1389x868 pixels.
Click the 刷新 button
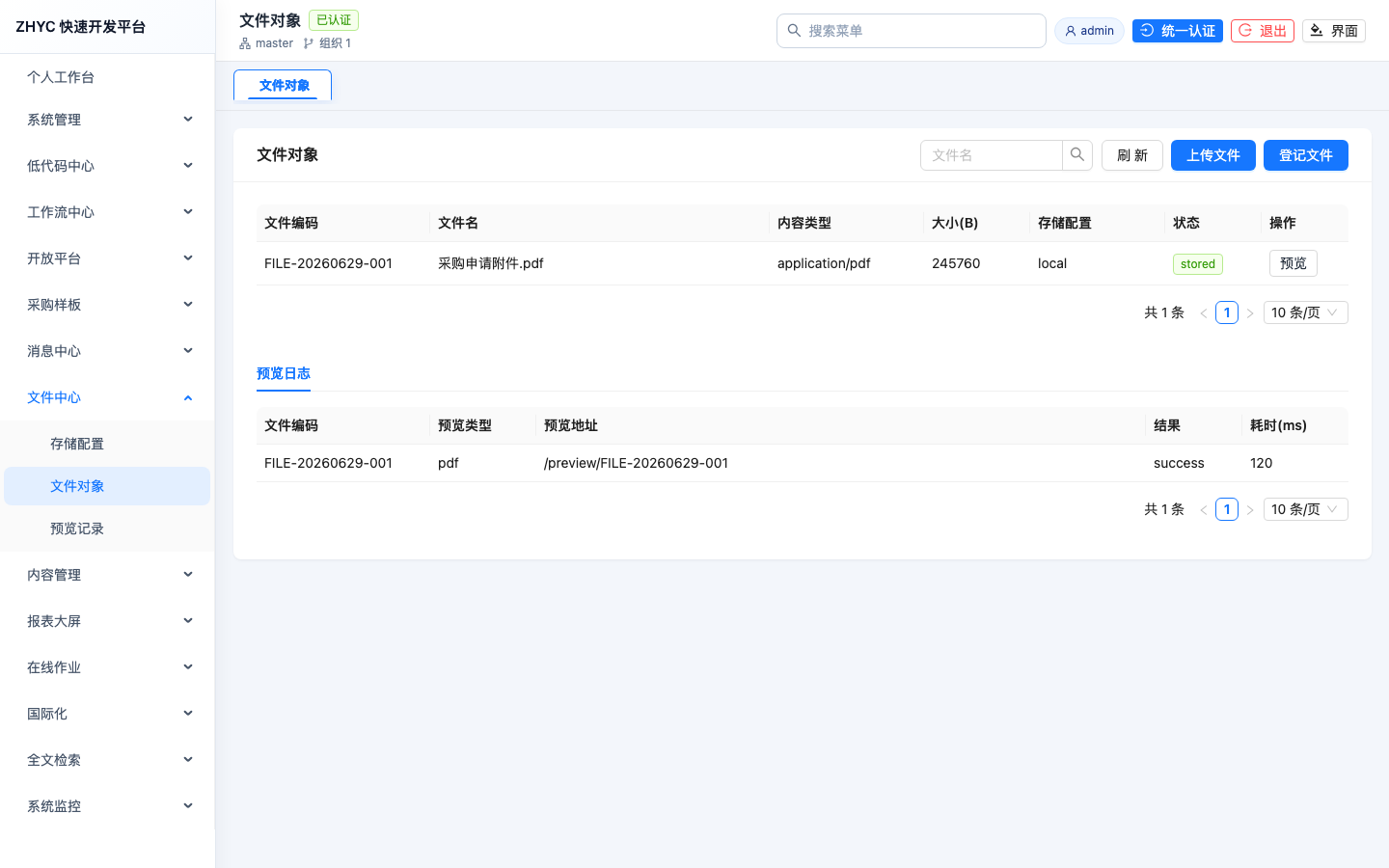pyautogui.click(x=1132, y=155)
